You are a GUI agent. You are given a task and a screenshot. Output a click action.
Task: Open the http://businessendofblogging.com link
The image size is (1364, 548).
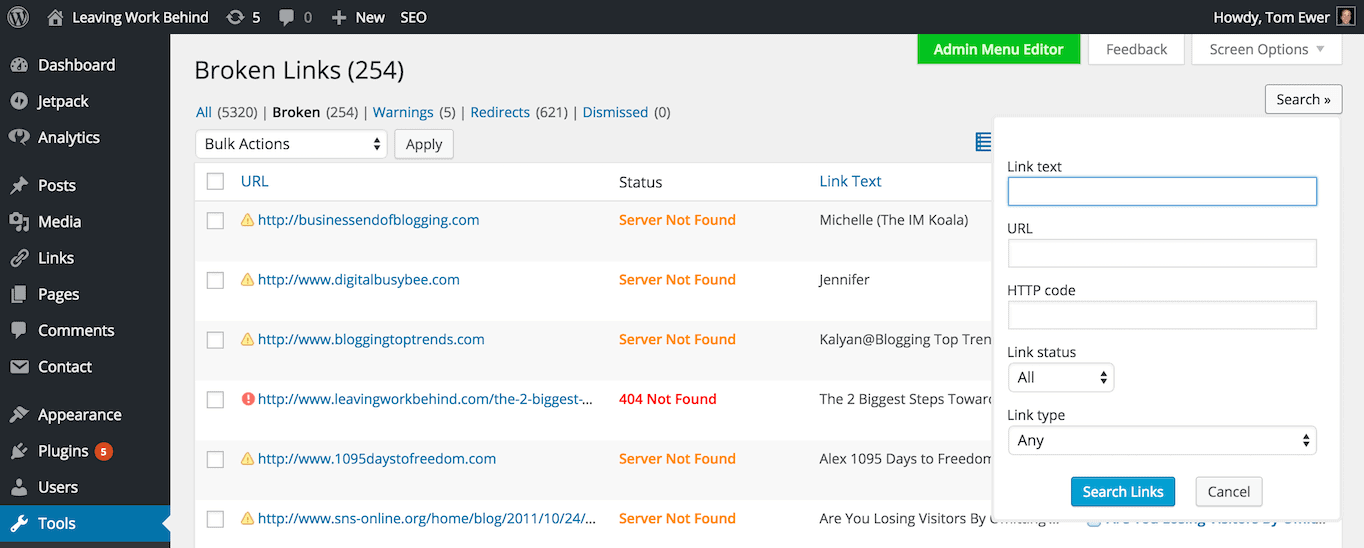click(x=368, y=219)
